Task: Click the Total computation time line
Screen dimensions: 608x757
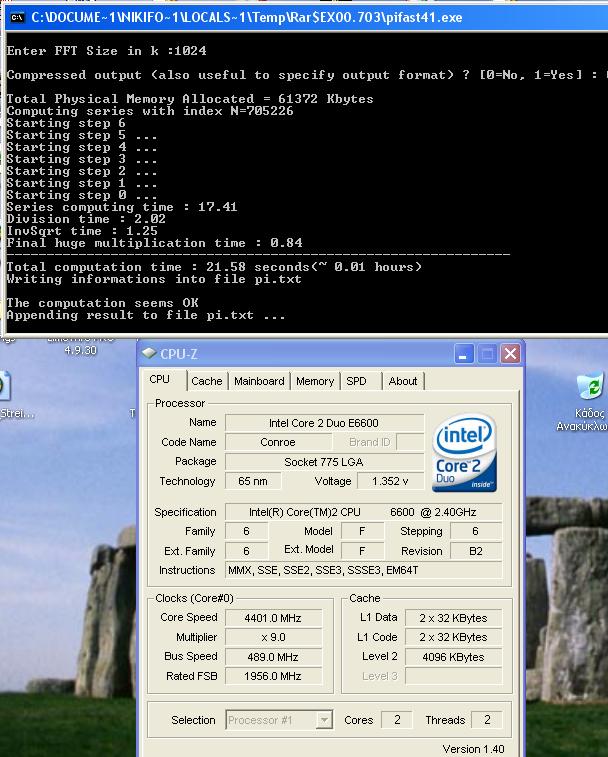Action: (x=214, y=267)
